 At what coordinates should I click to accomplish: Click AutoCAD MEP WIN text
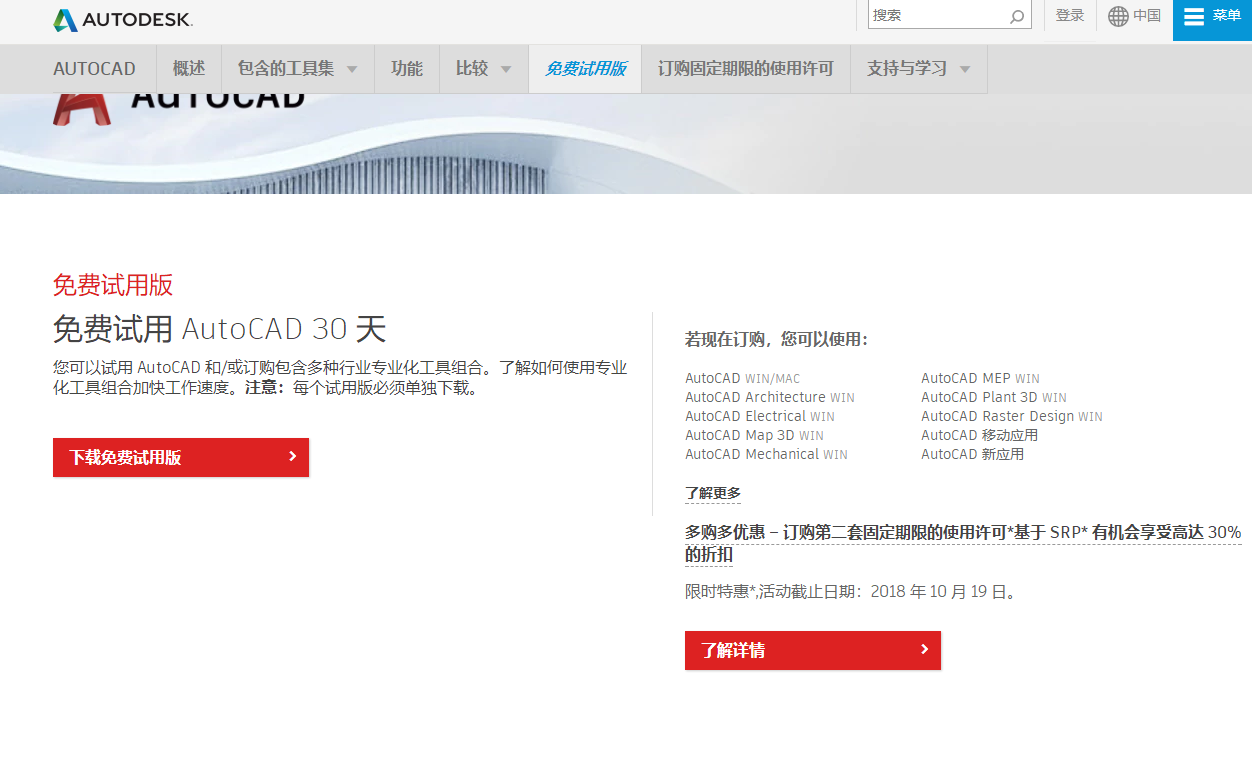click(x=980, y=378)
